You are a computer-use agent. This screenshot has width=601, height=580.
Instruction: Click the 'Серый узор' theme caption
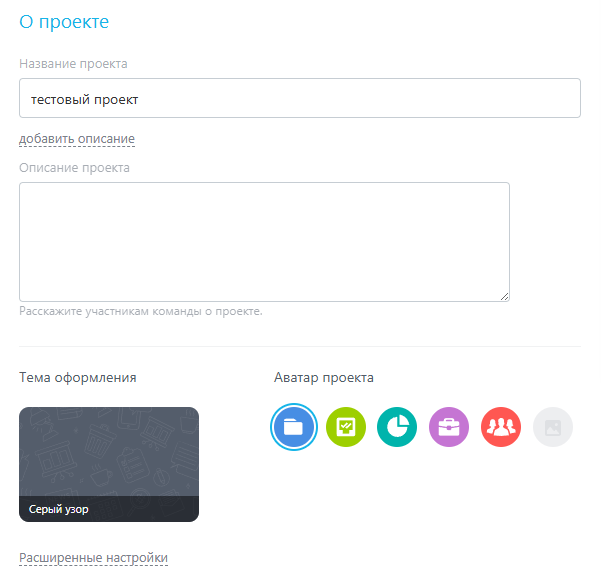[x=59, y=509]
